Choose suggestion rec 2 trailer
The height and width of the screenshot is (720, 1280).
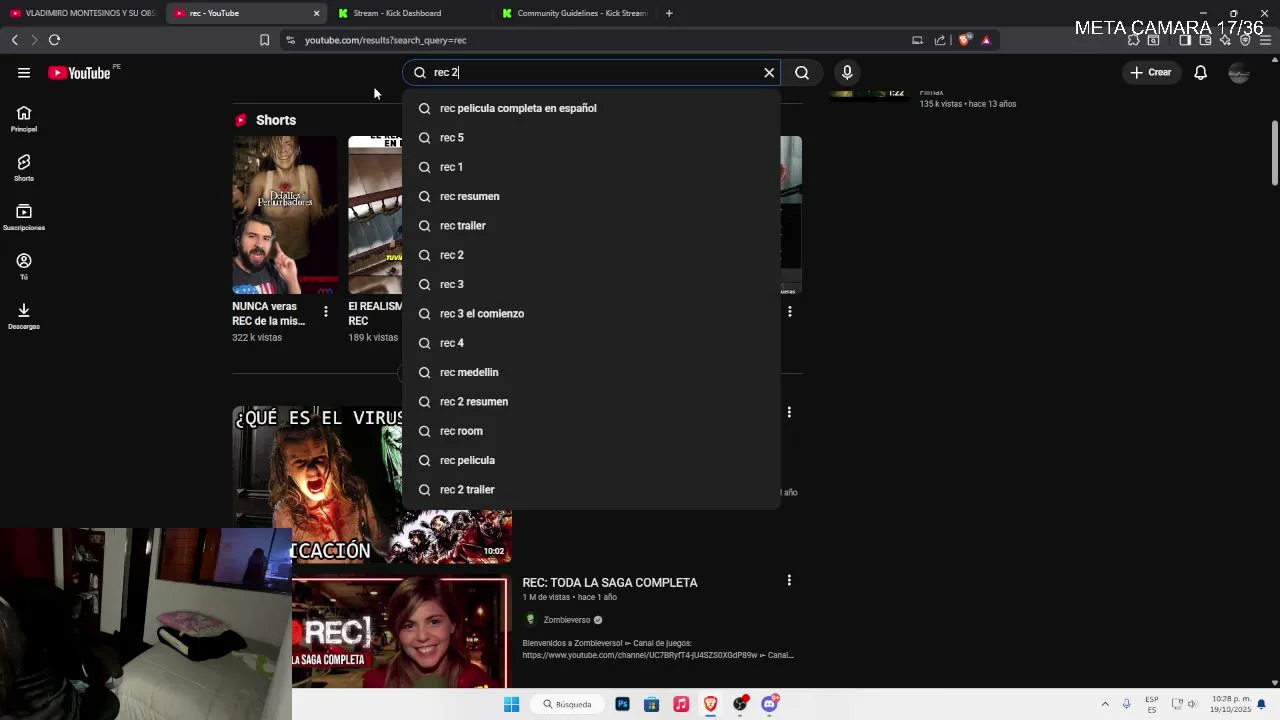pyautogui.click(x=591, y=489)
